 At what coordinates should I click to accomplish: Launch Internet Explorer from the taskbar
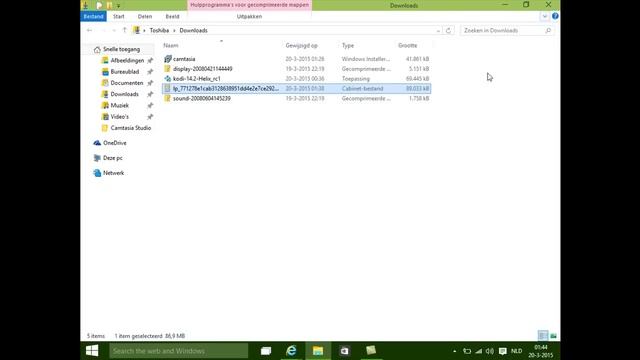291,351
